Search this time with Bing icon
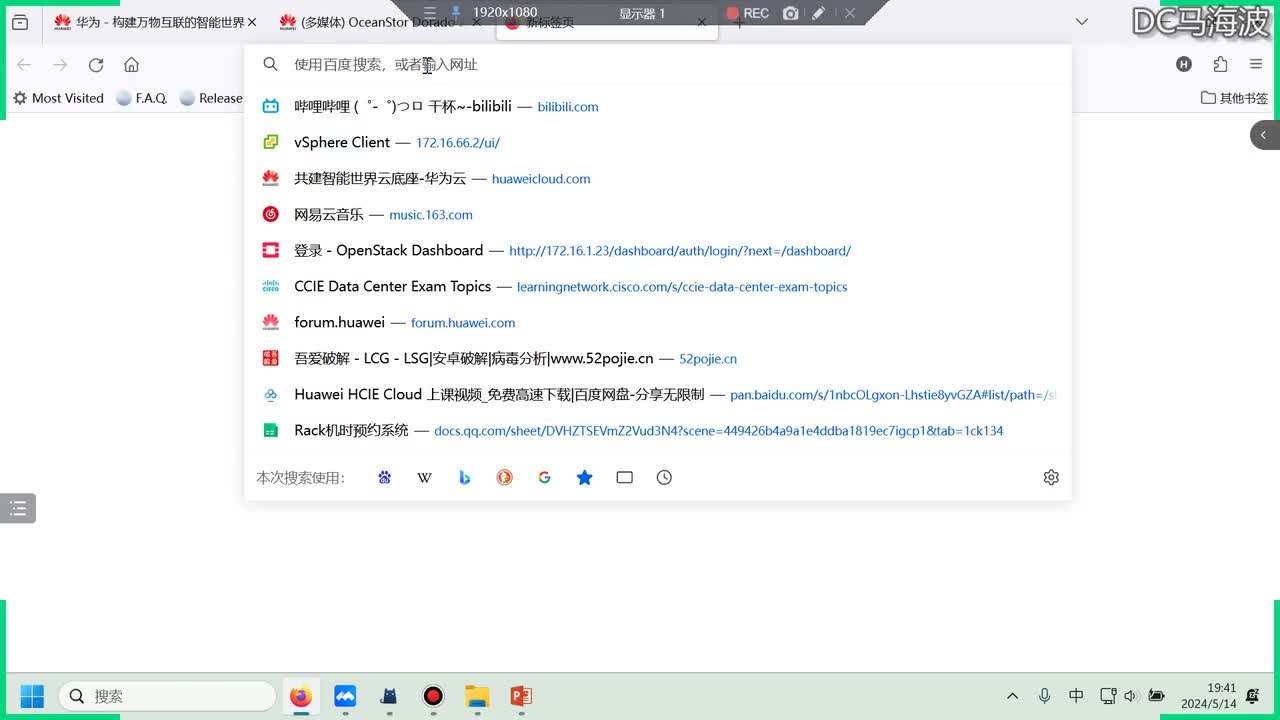 point(465,478)
